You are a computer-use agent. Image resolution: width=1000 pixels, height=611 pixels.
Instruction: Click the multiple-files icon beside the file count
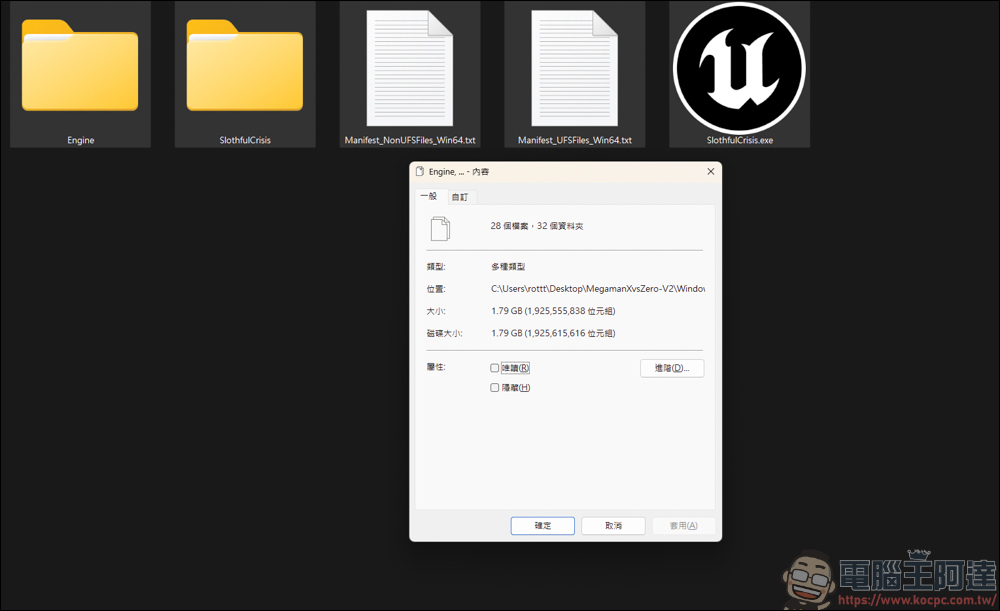pyautogui.click(x=440, y=228)
